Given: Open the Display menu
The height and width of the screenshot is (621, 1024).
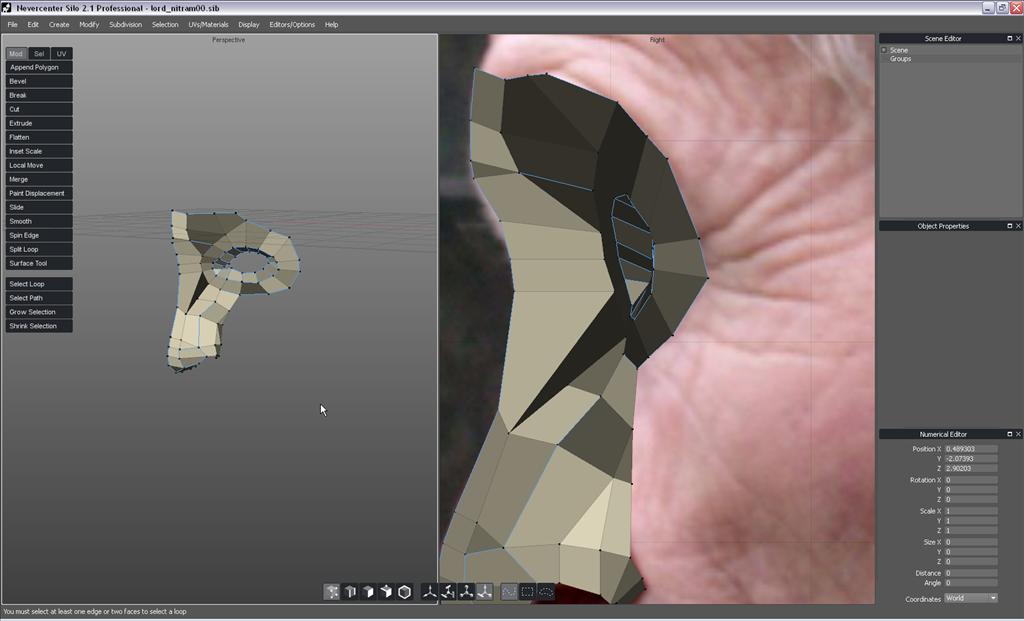Looking at the screenshot, I should click(249, 25).
